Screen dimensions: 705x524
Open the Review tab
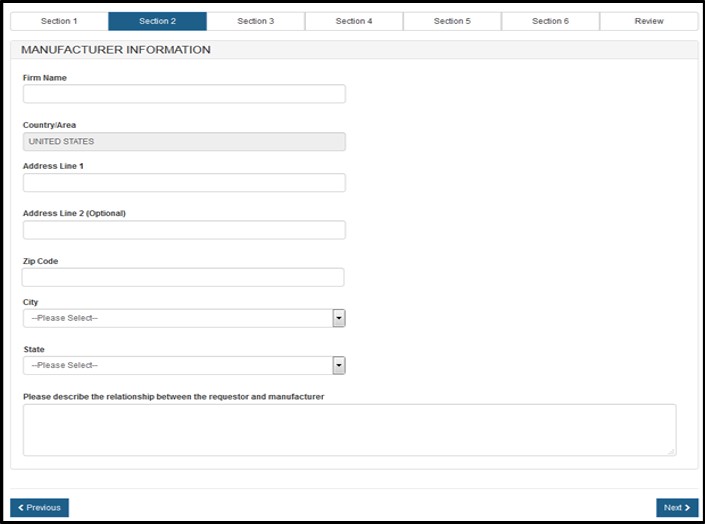coord(649,21)
